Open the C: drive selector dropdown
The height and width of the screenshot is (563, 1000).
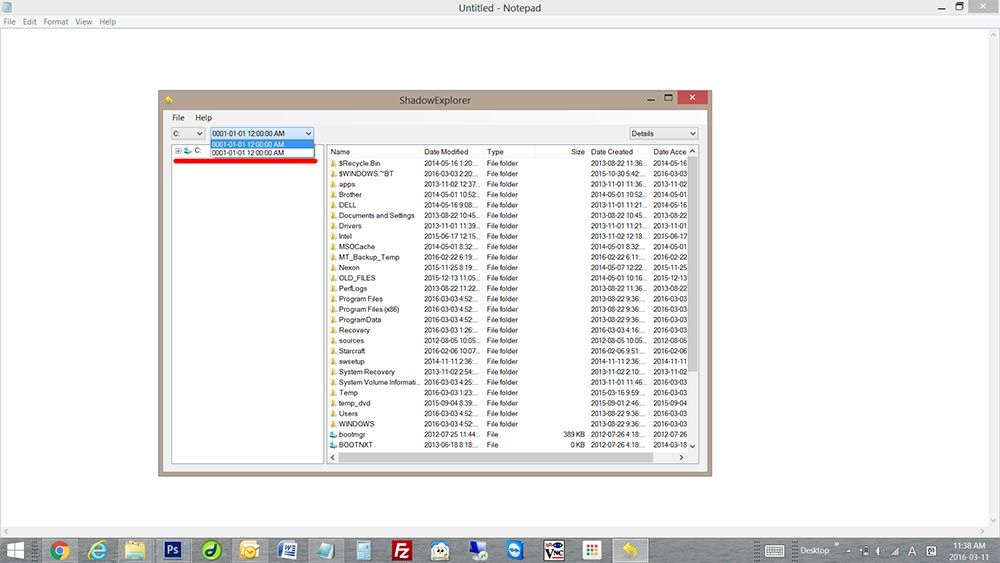point(188,133)
